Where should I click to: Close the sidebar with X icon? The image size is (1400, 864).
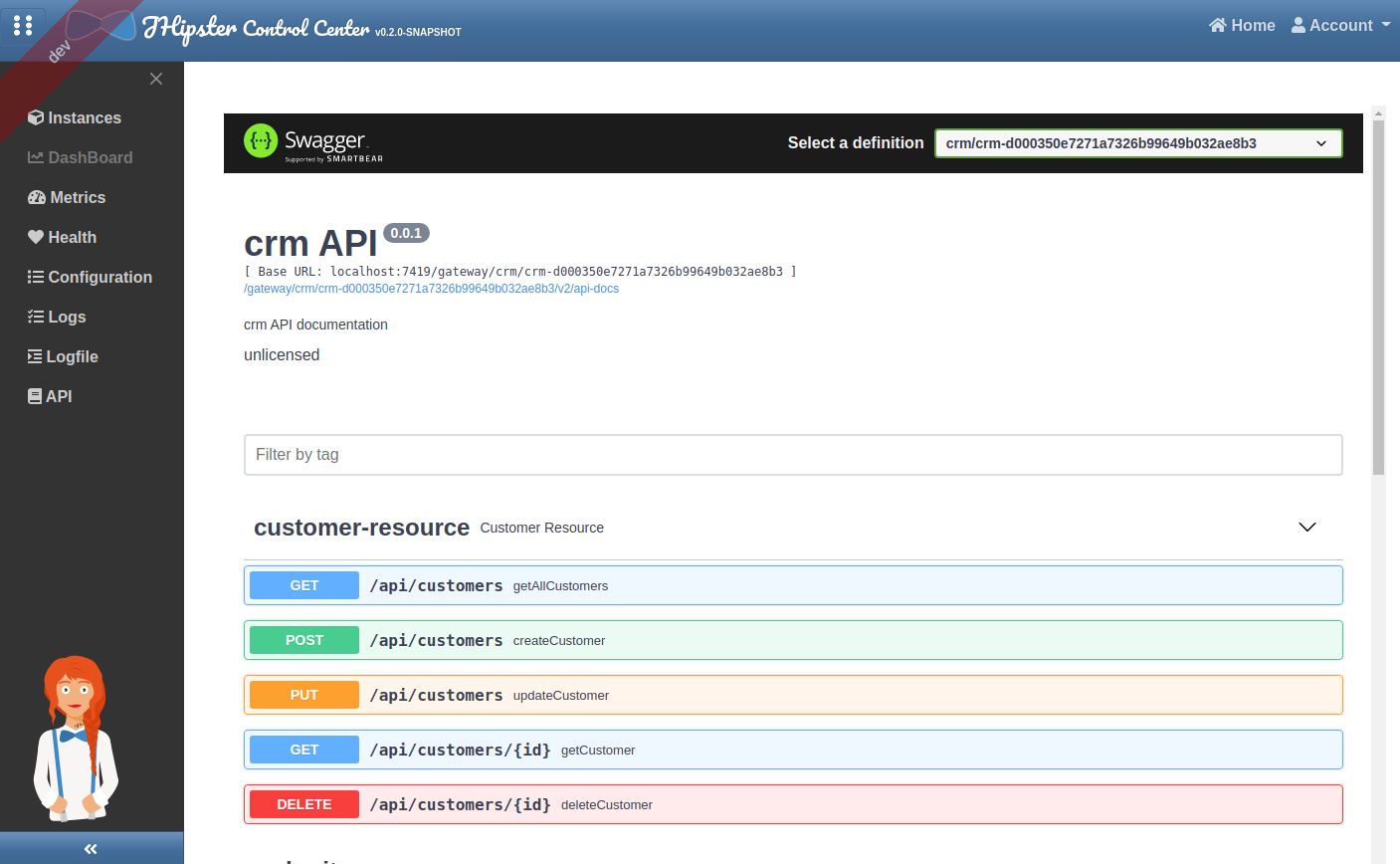click(156, 79)
